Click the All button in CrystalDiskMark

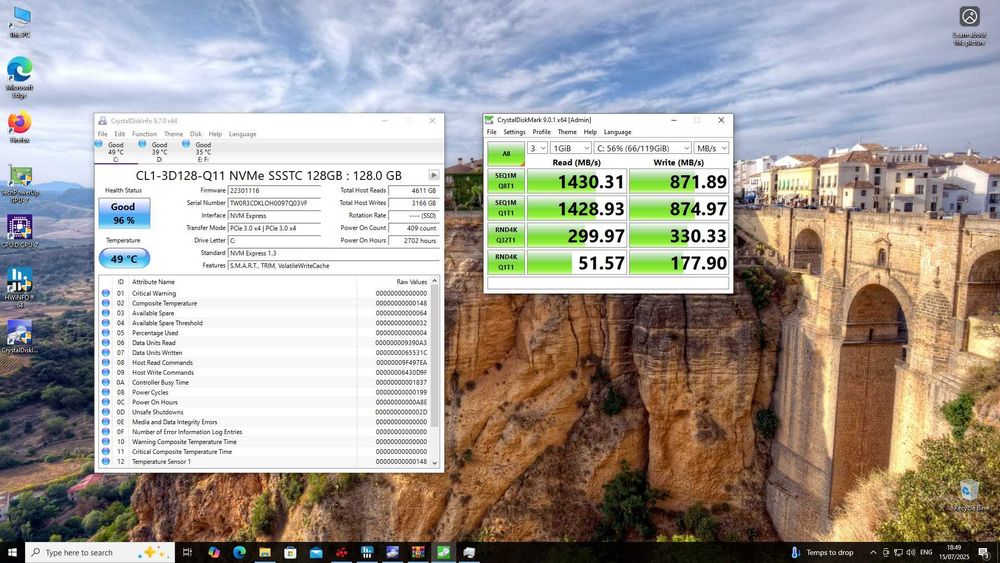(x=506, y=154)
